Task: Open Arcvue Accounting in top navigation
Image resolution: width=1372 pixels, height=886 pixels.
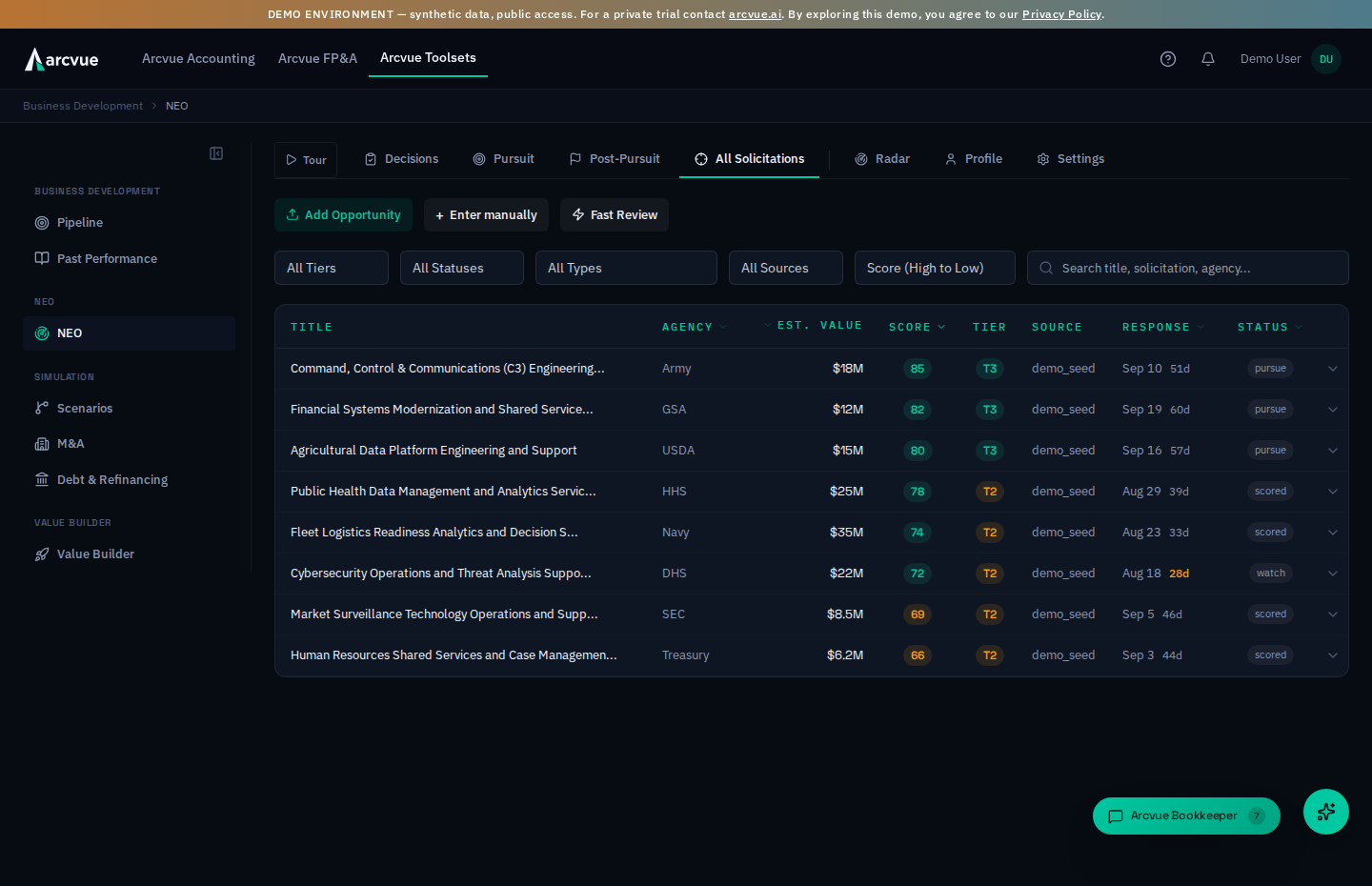Action: pyautogui.click(x=198, y=59)
